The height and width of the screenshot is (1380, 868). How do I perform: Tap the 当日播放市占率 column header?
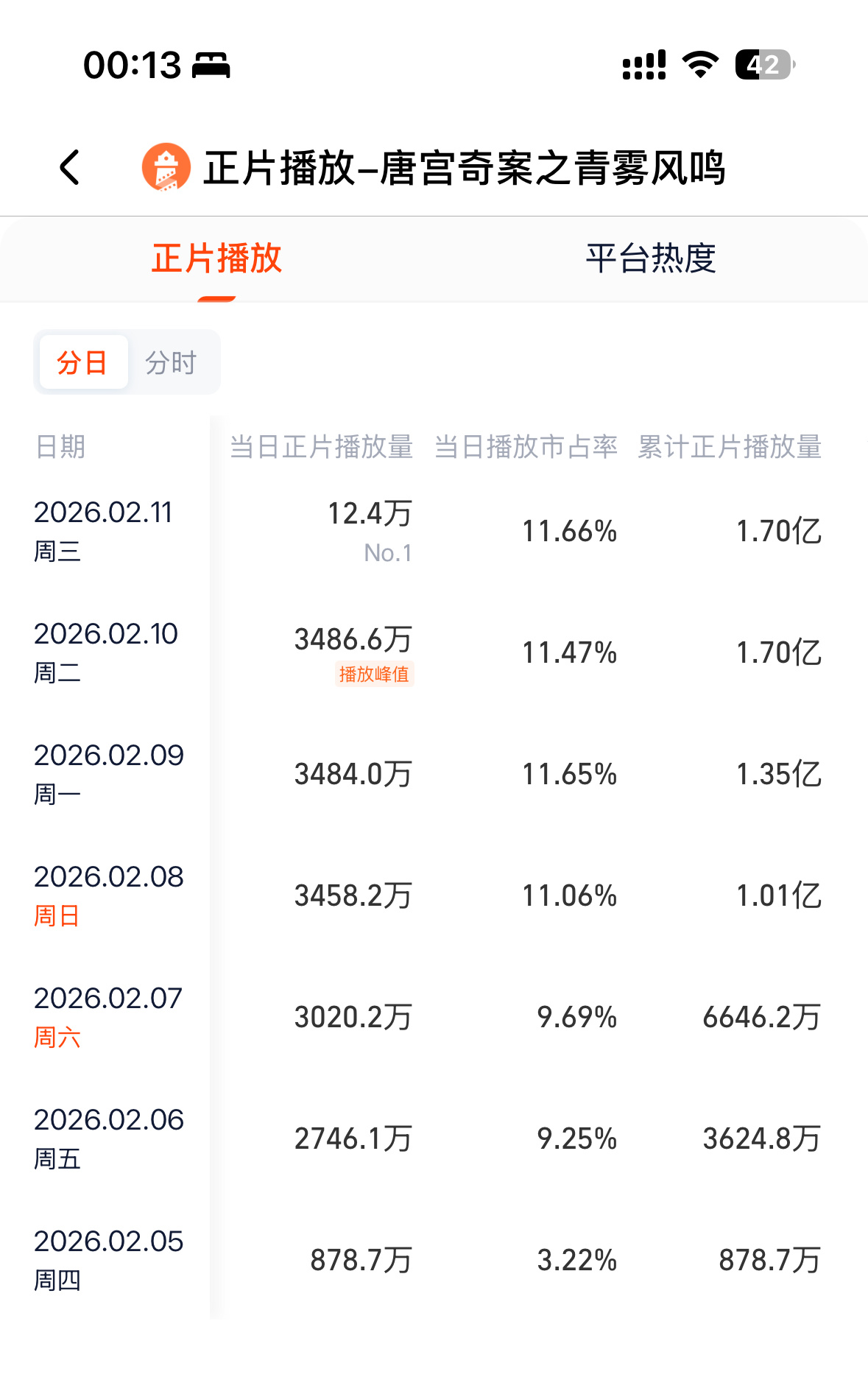pyautogui.click(x=526, y=447)
